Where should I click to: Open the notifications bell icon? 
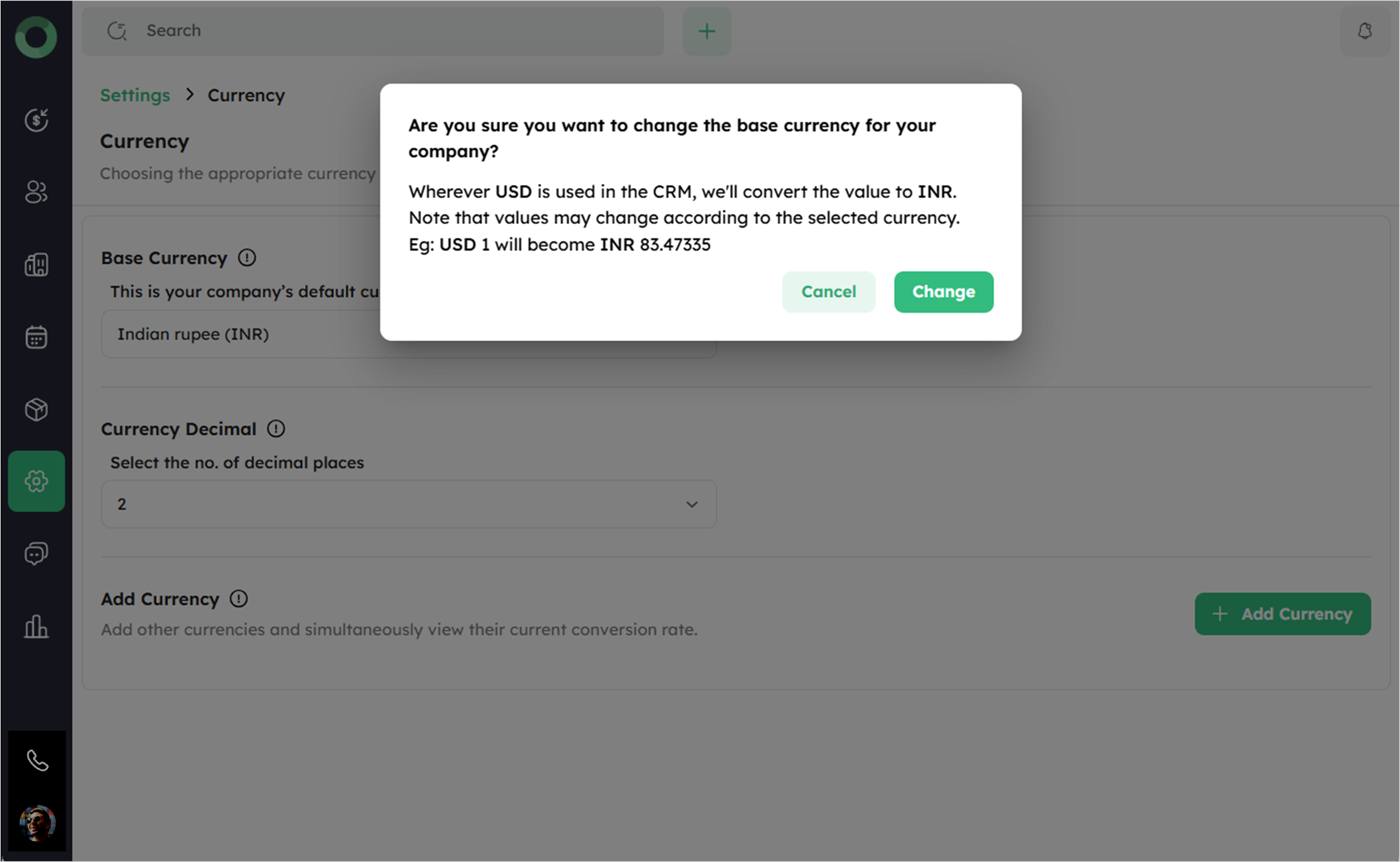click(x=1365, y=31)
